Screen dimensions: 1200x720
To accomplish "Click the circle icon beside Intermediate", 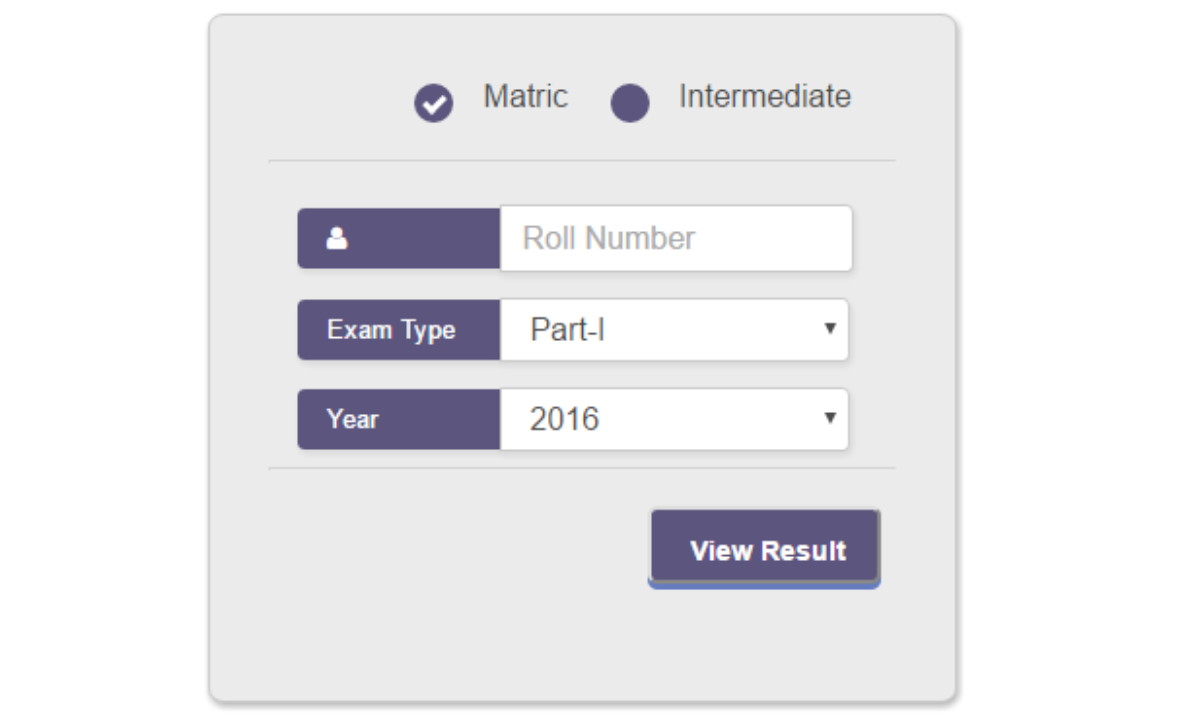I will pyautogui.click(x=630, y=103).
